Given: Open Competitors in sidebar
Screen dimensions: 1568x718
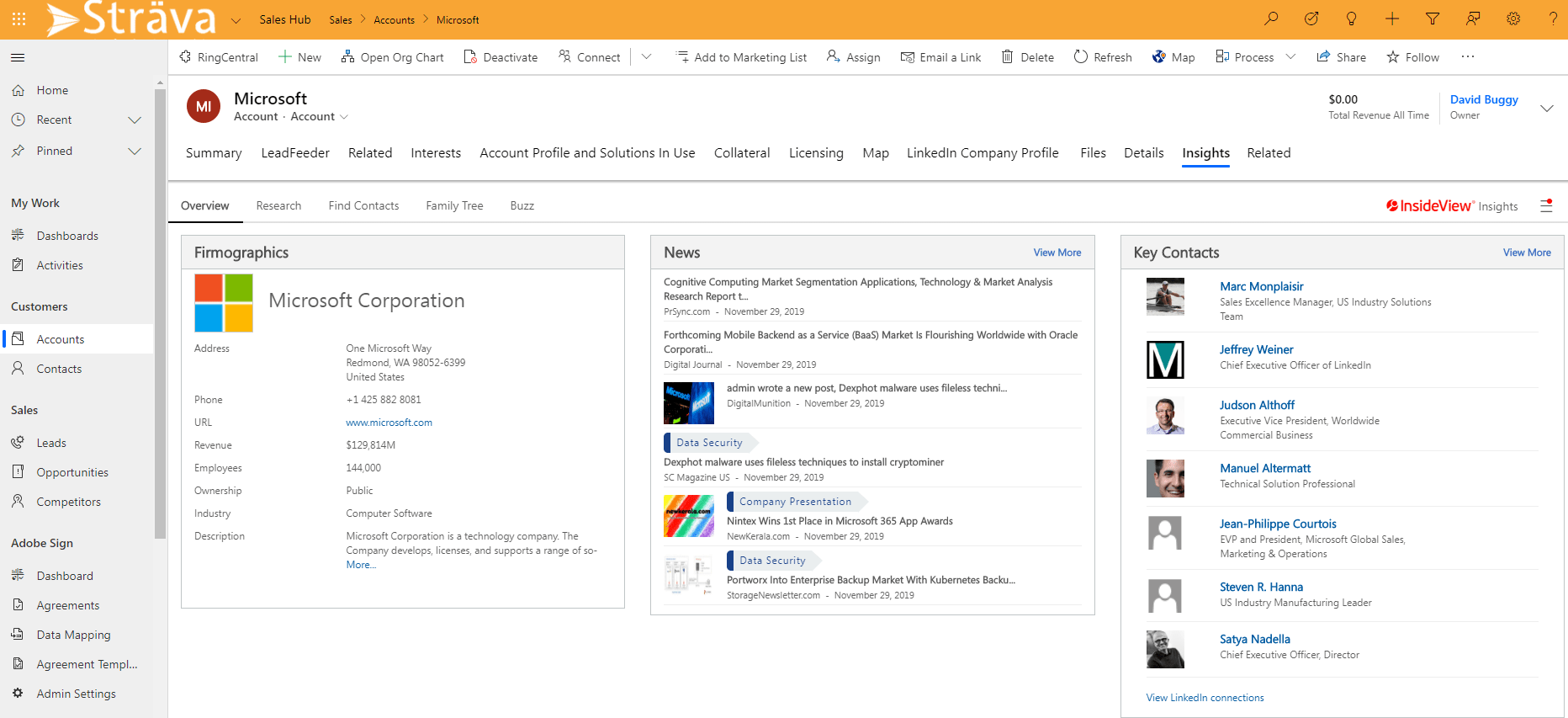Looking at the screenshot, I should pyautogui.click(x=68, y=503).
